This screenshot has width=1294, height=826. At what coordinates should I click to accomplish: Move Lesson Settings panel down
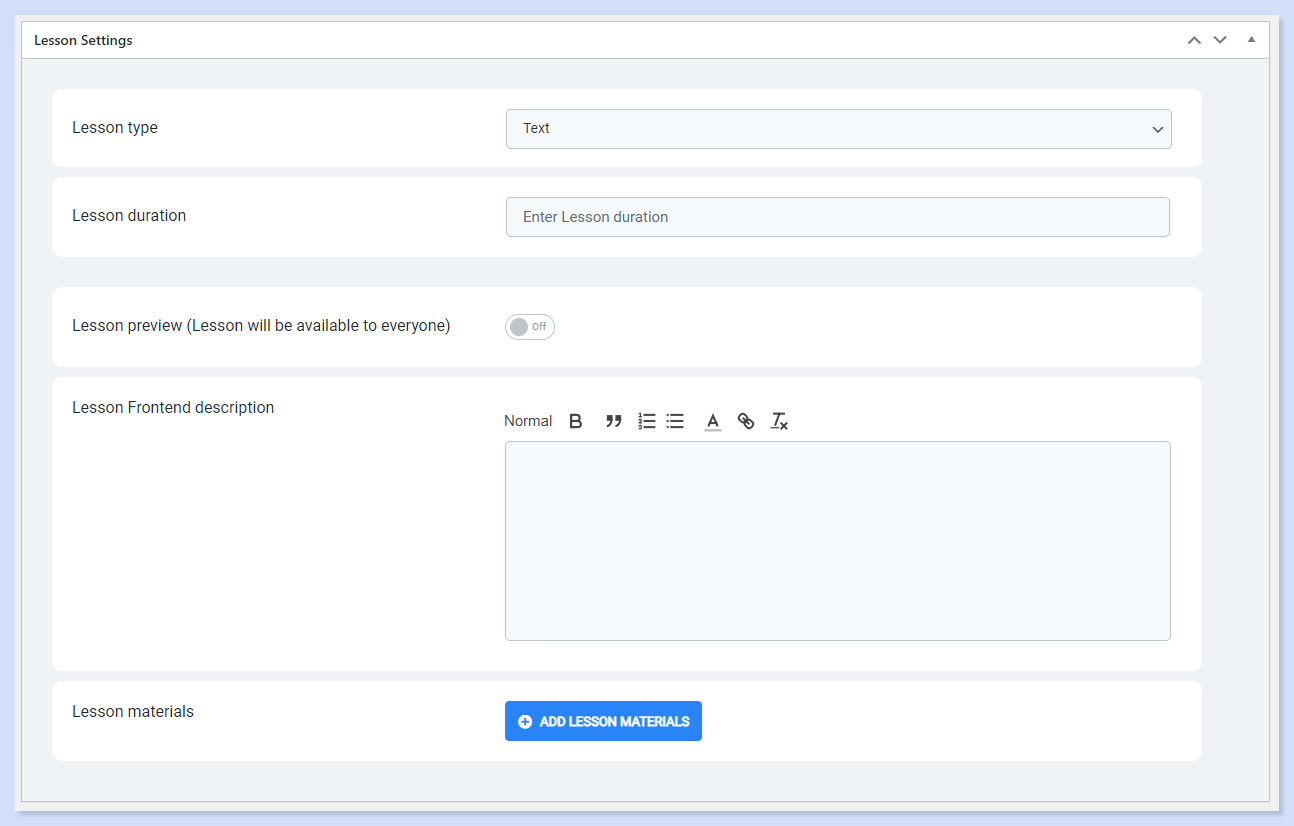(x=1220, y=40)
